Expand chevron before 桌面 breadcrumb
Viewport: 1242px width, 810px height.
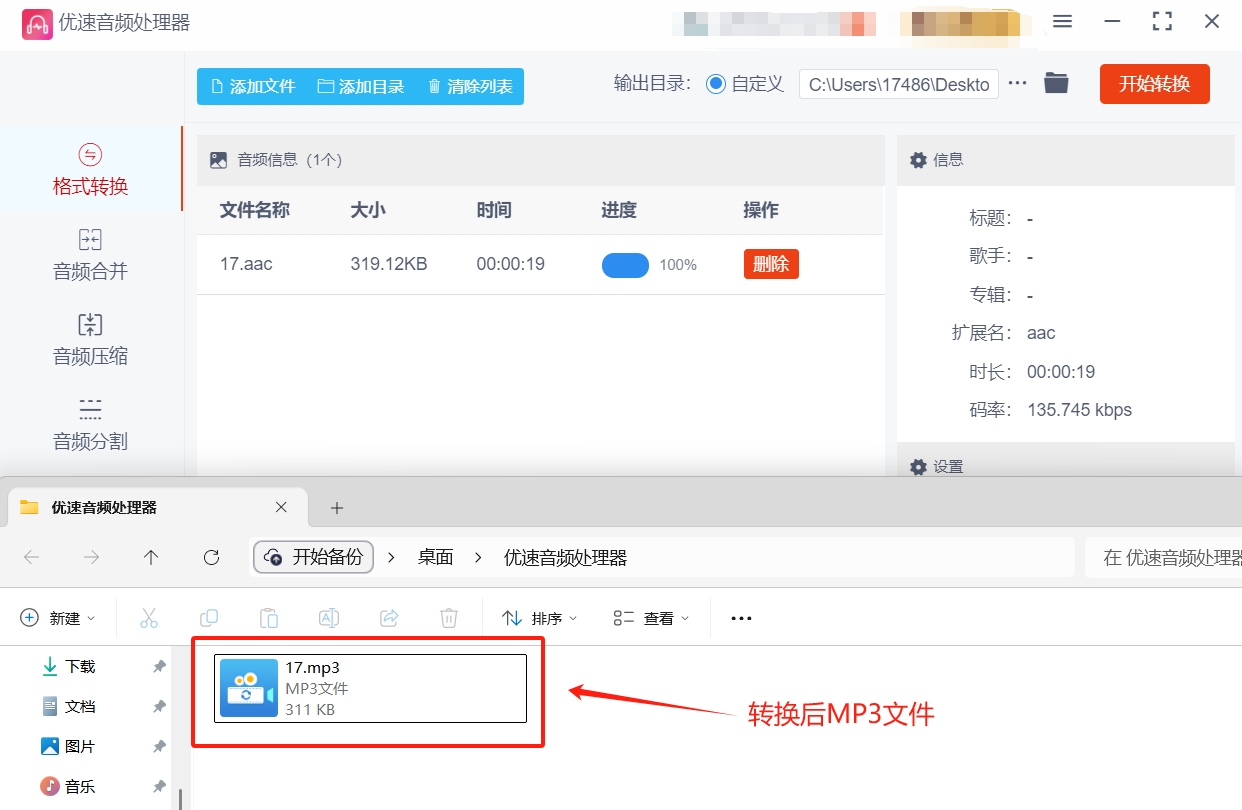click(x=392, y=557)
